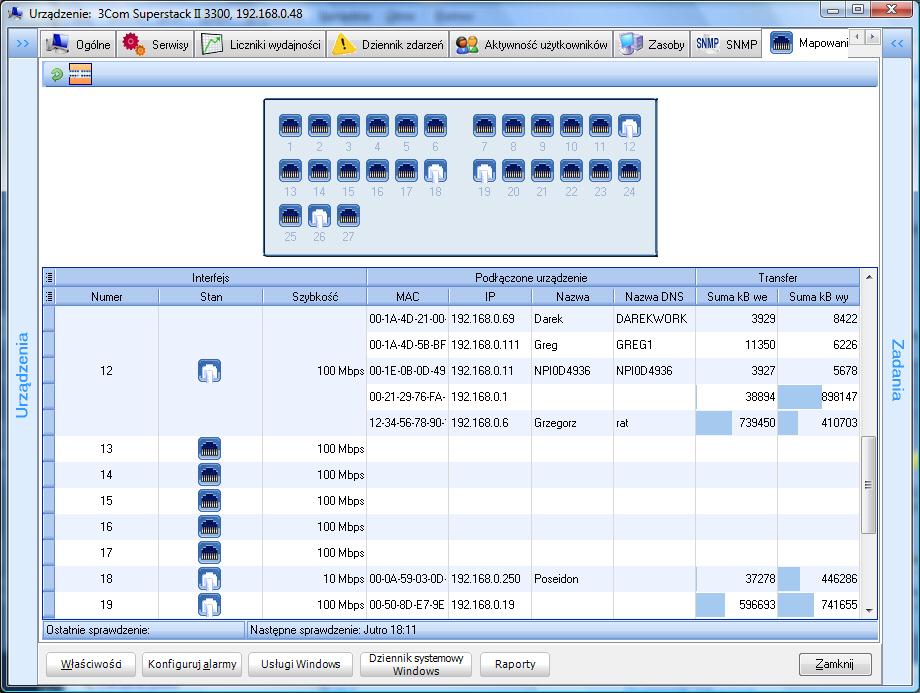Select connected port 18 in switch diagram
The height and width of the screenshot is (693, 920).
(x=435, y=171)
